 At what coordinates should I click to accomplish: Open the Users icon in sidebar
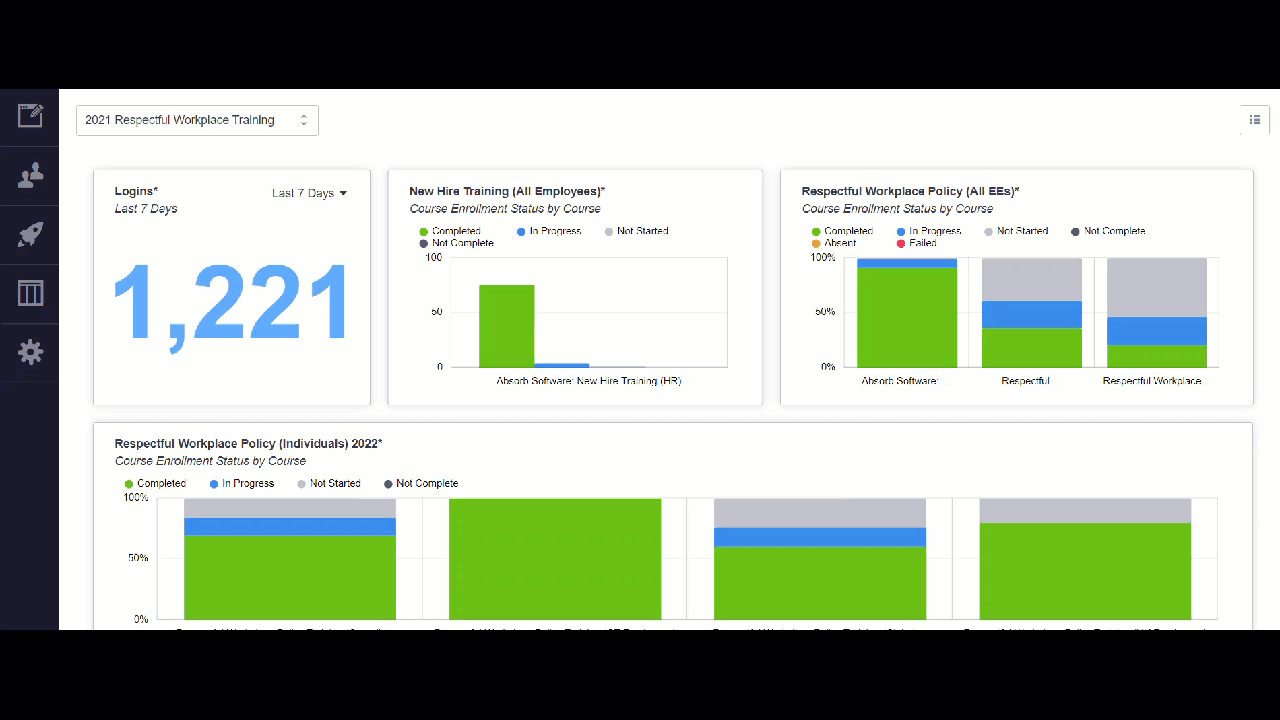(30, 176)
